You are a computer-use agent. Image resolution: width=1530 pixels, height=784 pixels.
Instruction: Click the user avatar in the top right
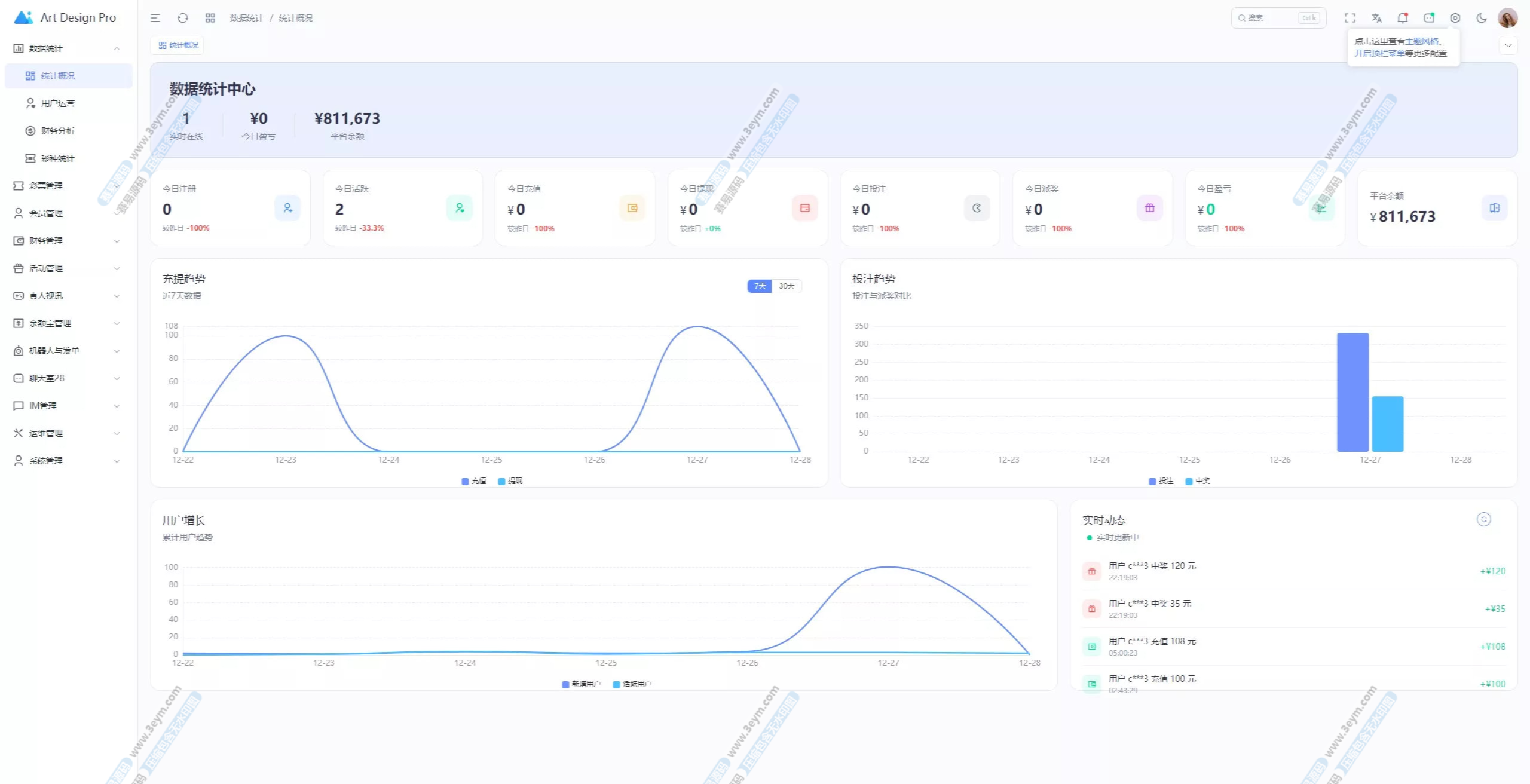pyautogui.click(x=1507, y=18)
